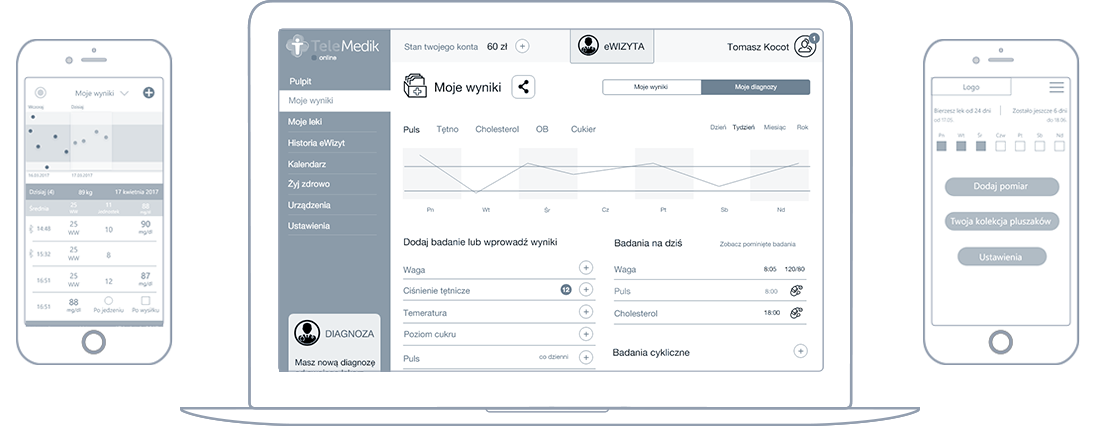Click the plus icon on Poziom cukru row
This screenshot has width=1100, height=437.
(586, 334)
